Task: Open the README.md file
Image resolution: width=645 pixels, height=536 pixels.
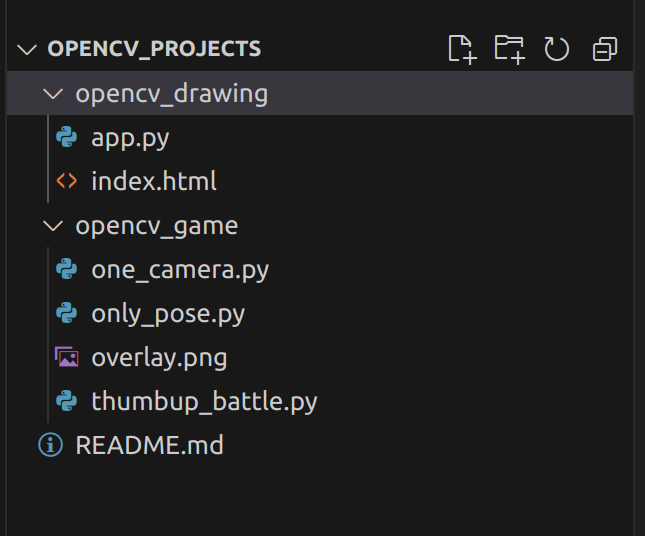Action: click(x=149, y=445)
